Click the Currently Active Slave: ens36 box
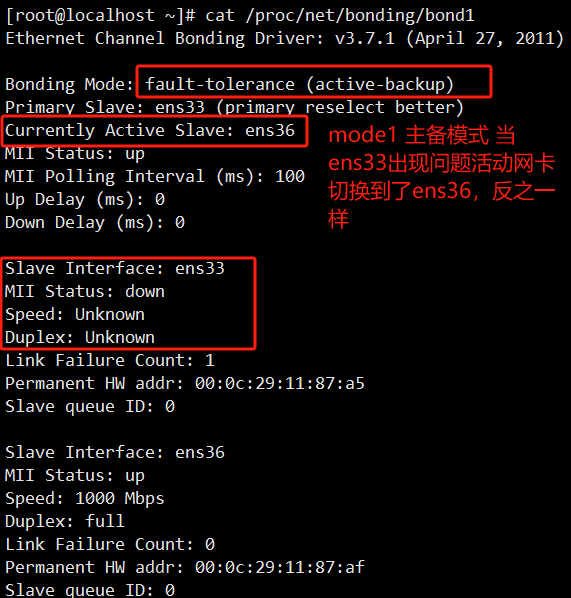 coord(154,131)
